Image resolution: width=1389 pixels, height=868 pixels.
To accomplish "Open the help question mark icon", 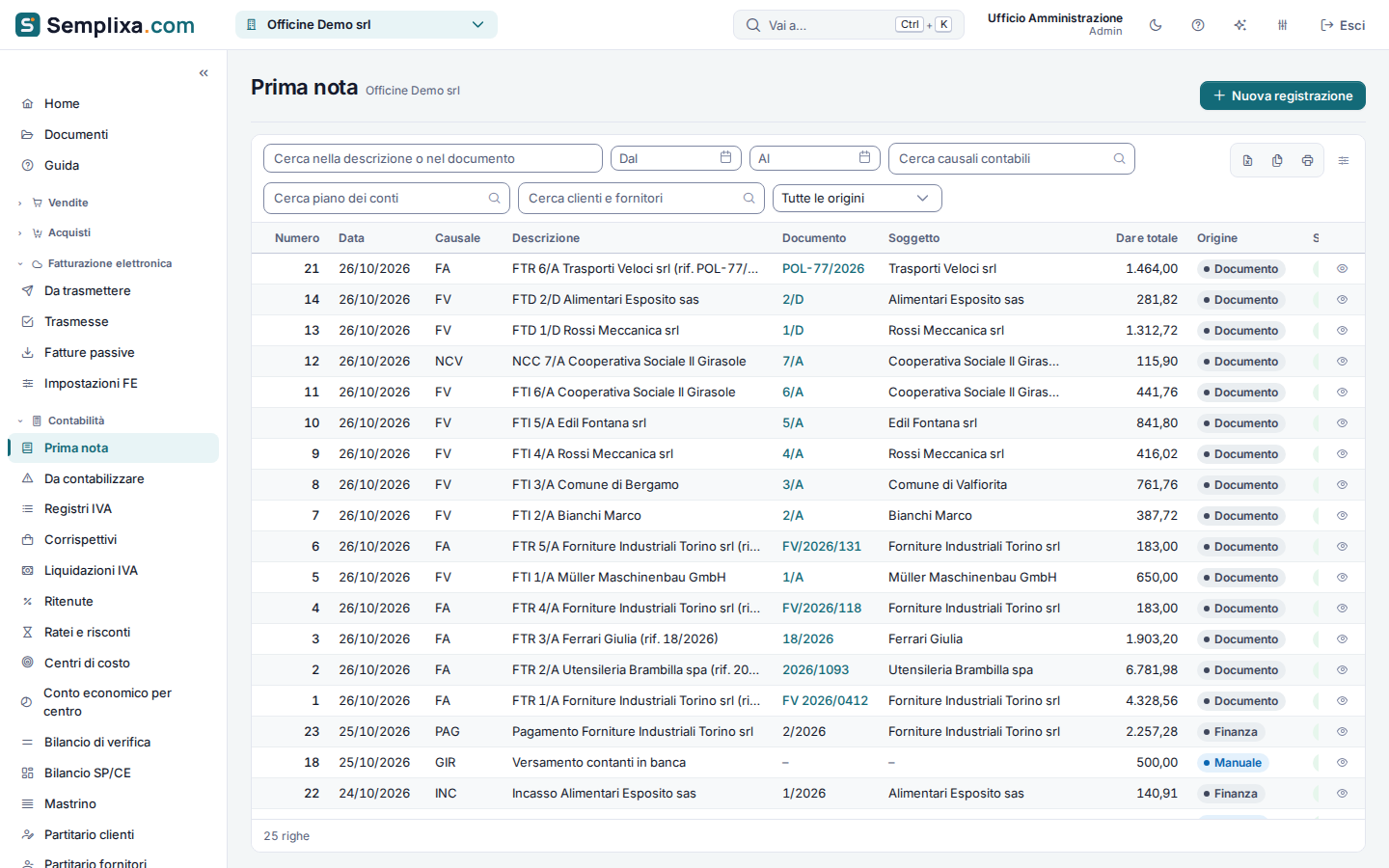I will point(1198,25).
